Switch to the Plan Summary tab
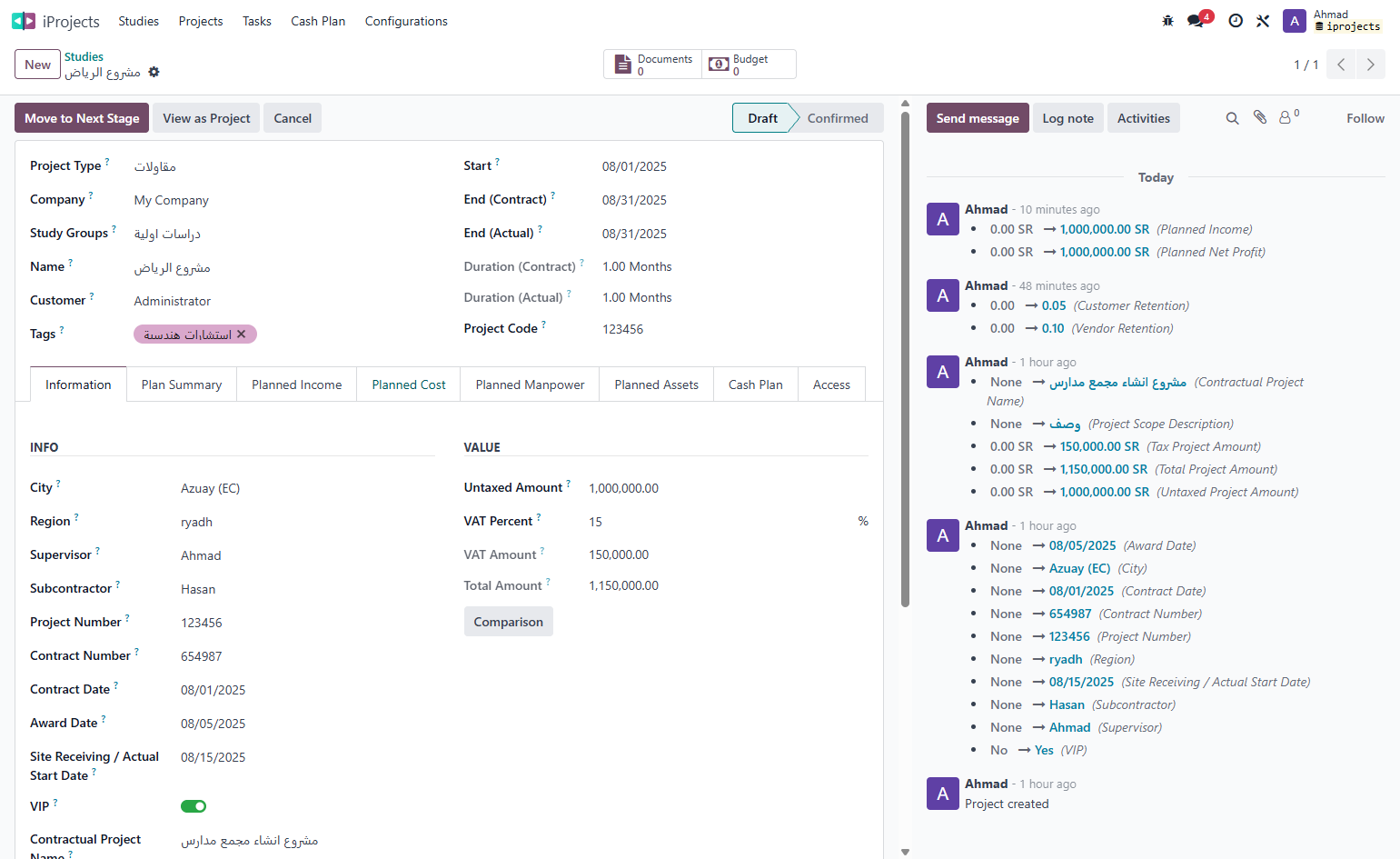This screenshot has height=859, width=1400. tap(182, 385)
